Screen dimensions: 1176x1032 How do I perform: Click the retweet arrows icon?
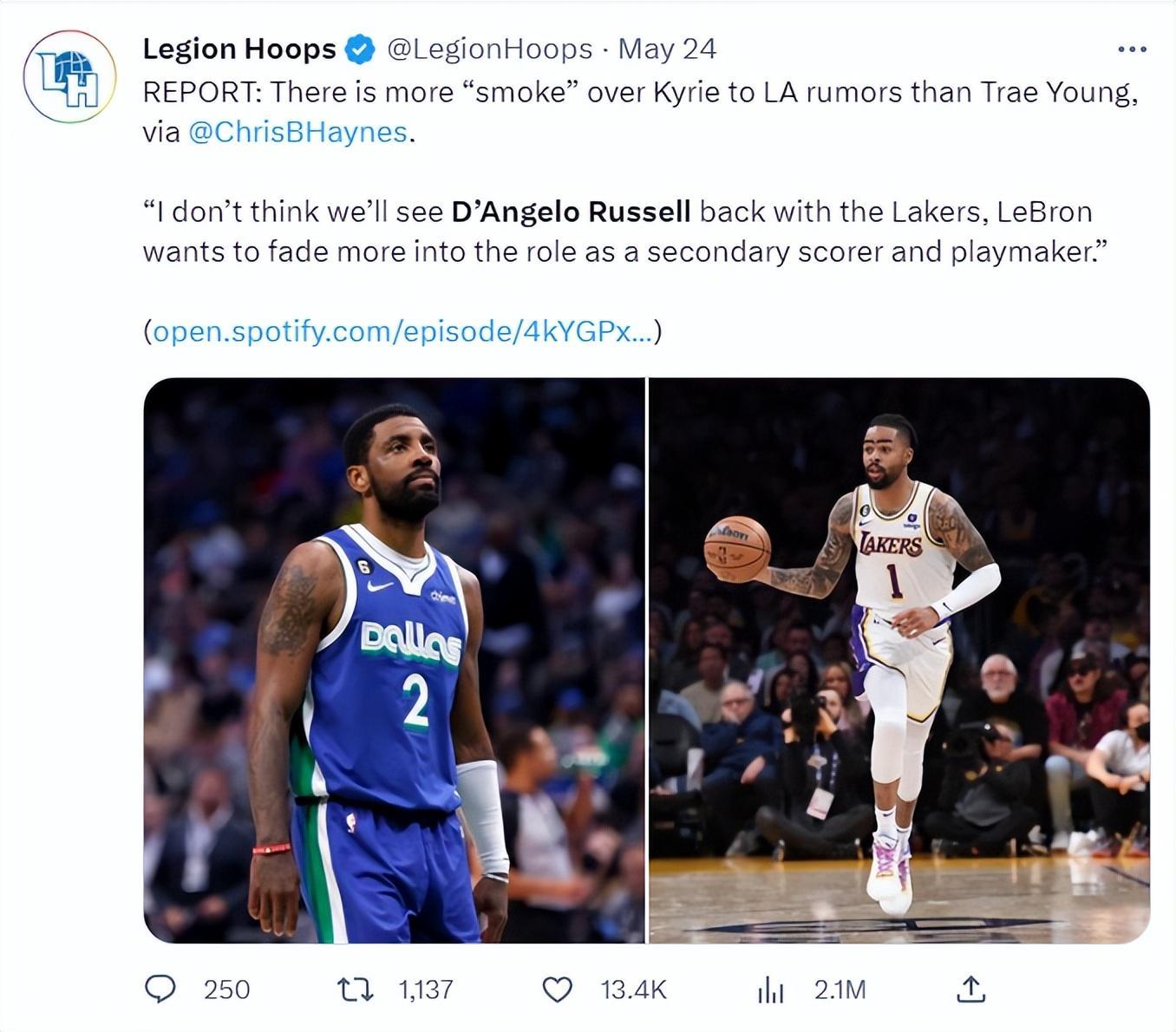[x=355, y=989]
